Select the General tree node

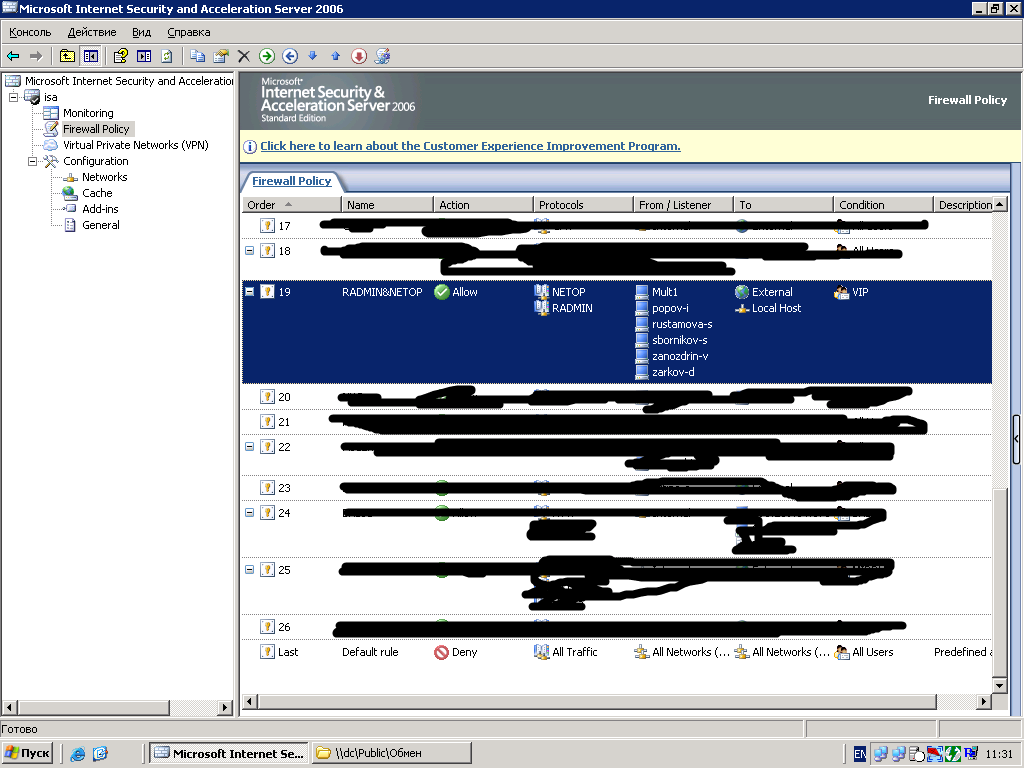[101, 225]
